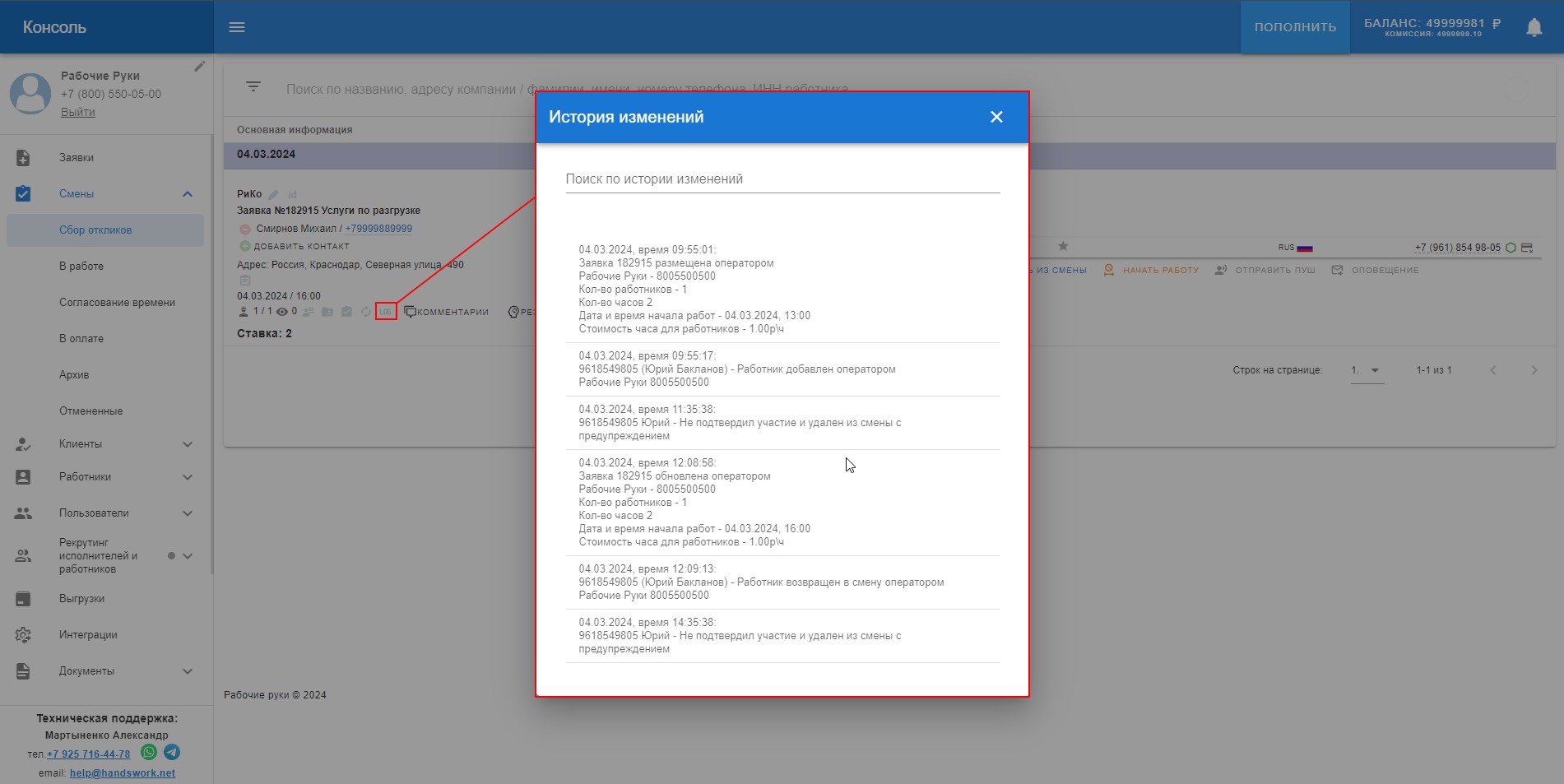Click the eye views icon showing 0
1564x784 pixels.
point(282,312)
